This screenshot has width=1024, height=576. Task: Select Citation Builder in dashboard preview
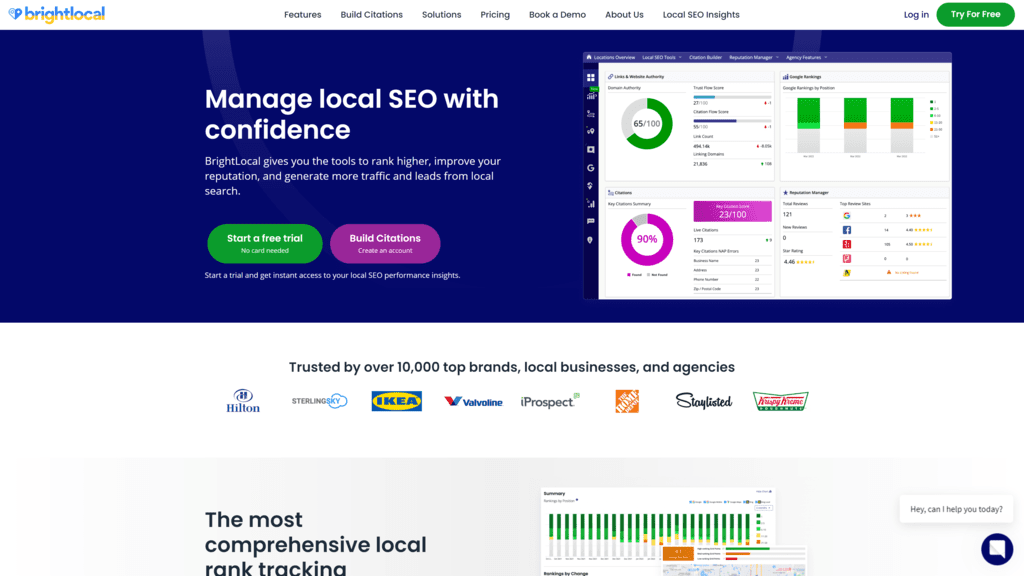pyautogui.click(x=705, y=57)
